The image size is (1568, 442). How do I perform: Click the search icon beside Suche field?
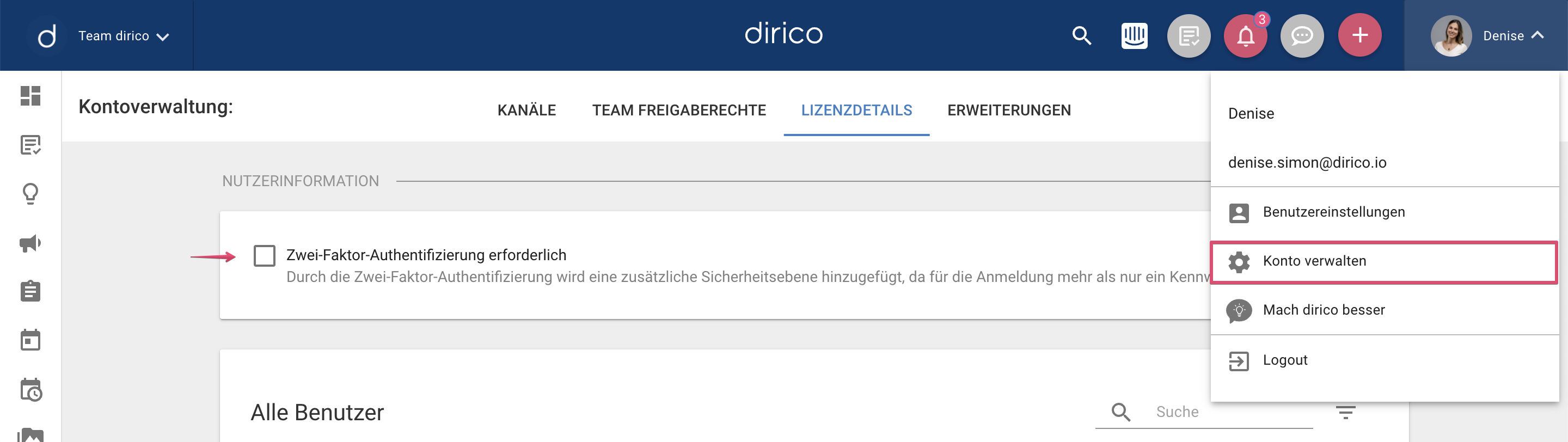[1120, 412]
